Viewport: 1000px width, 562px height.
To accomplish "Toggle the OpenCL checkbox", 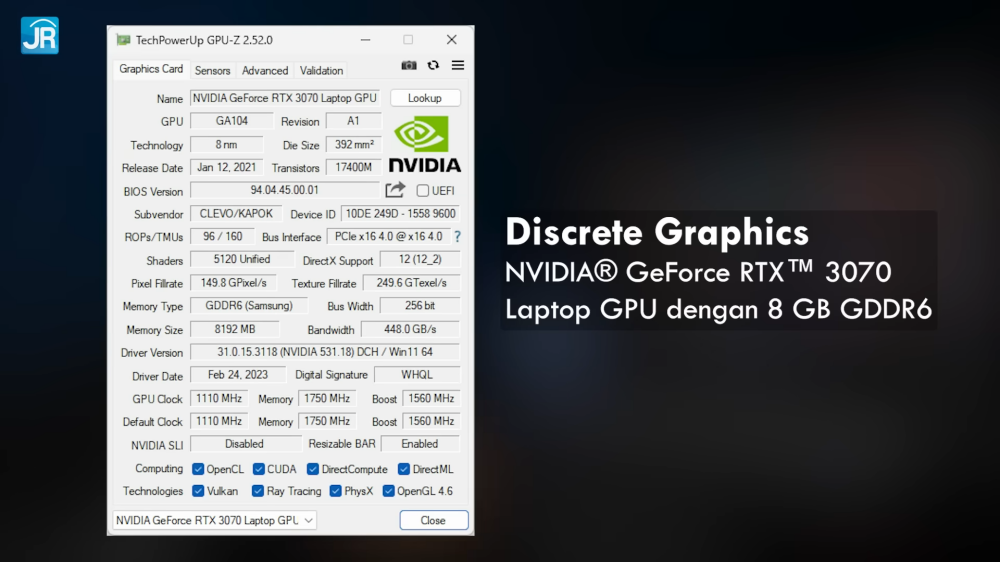I will (x=198, y=470).
